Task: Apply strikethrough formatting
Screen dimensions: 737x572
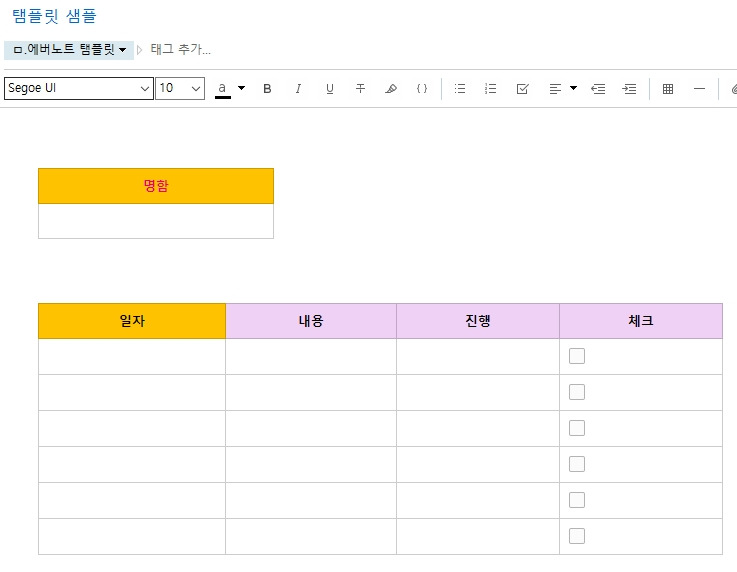Action: point(360,88)
